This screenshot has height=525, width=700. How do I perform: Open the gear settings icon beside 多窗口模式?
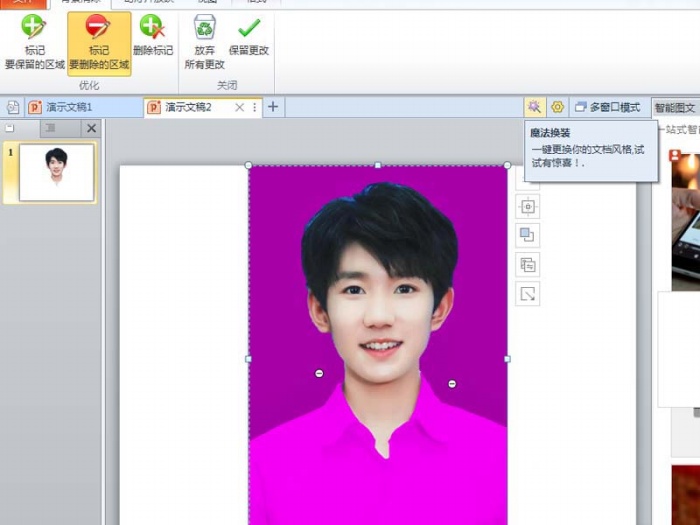[x=557, y=107]
